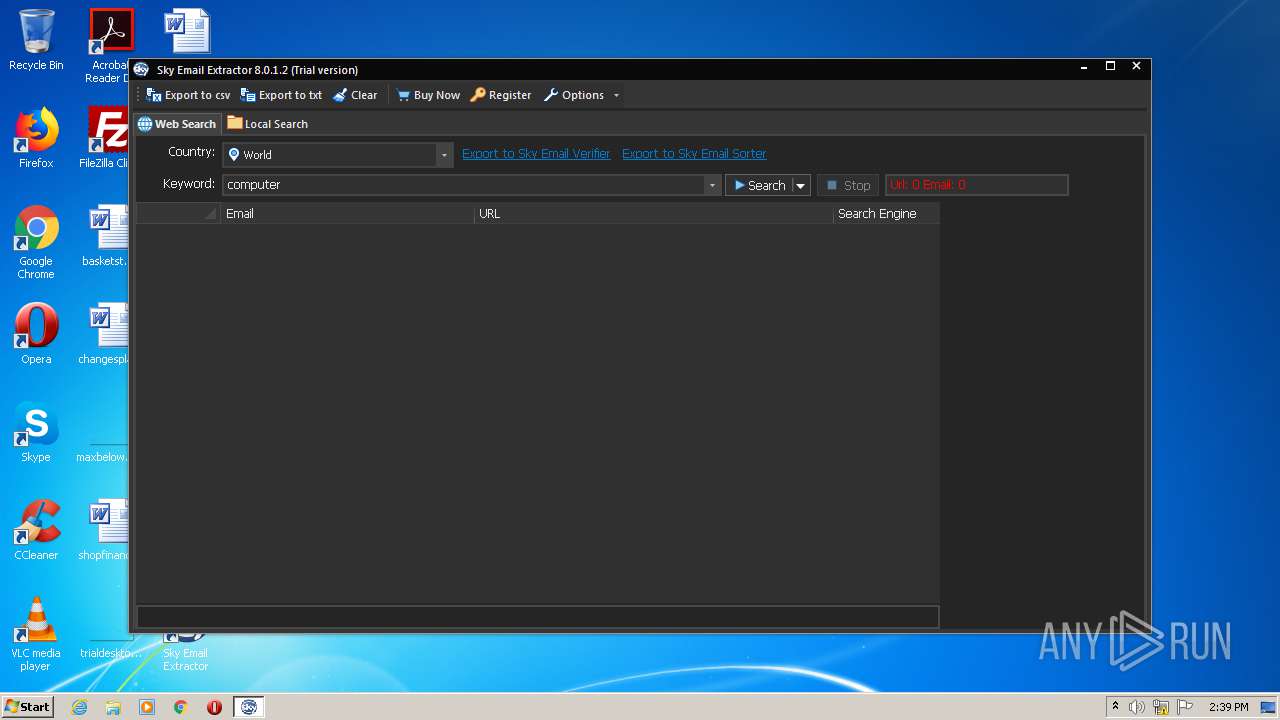The image size is (1280, 720).
Task: Open the Search button dropdown arrow
Action: coord(800,185)
